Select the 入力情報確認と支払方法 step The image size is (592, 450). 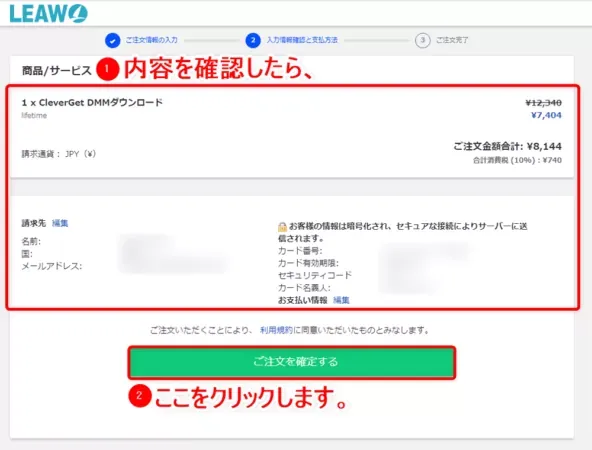[x=302, y=40]
